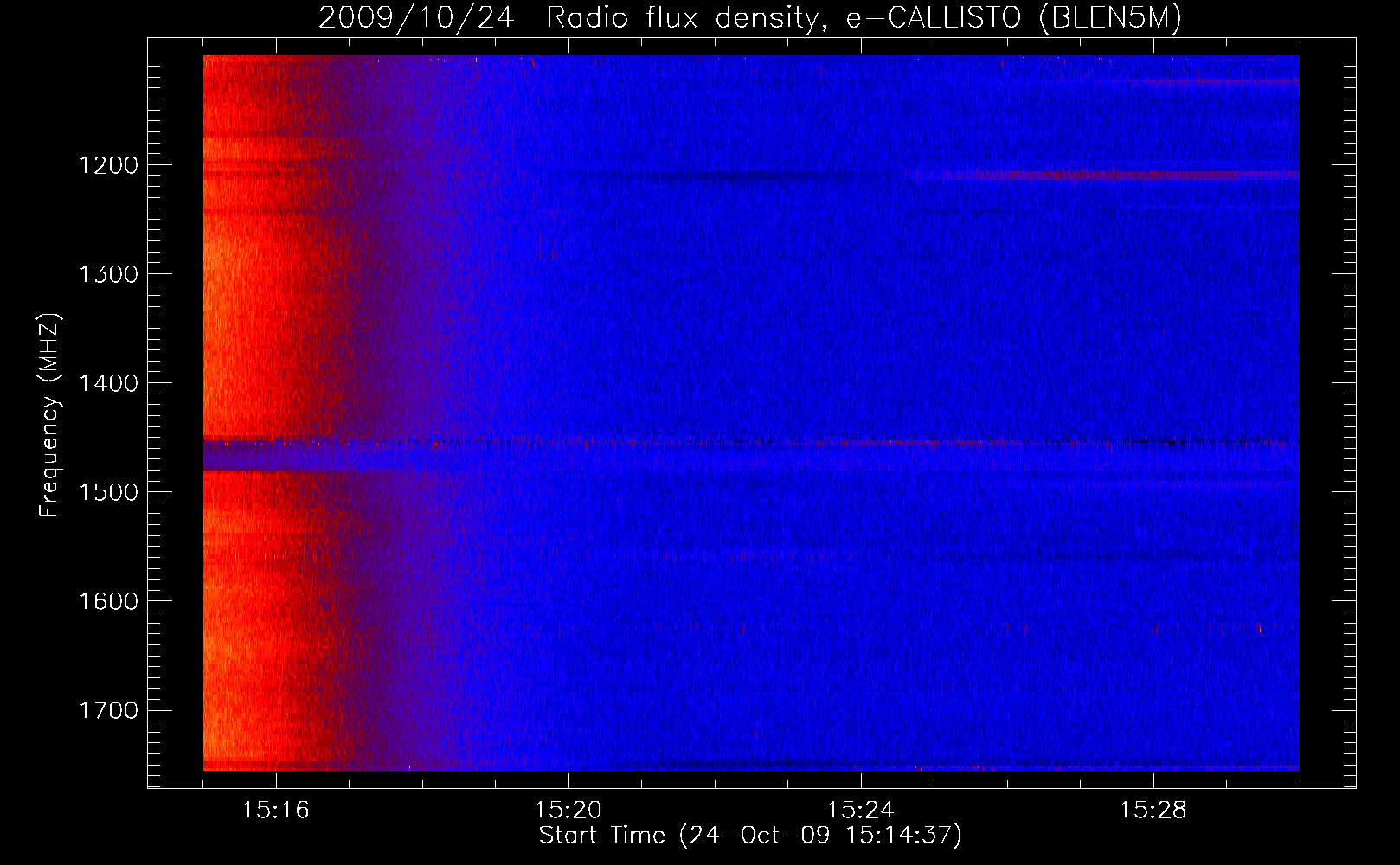Screen dimensions: 1400x865
Task: Select the 1400 frequency tick label
Action: coord(108,383)
